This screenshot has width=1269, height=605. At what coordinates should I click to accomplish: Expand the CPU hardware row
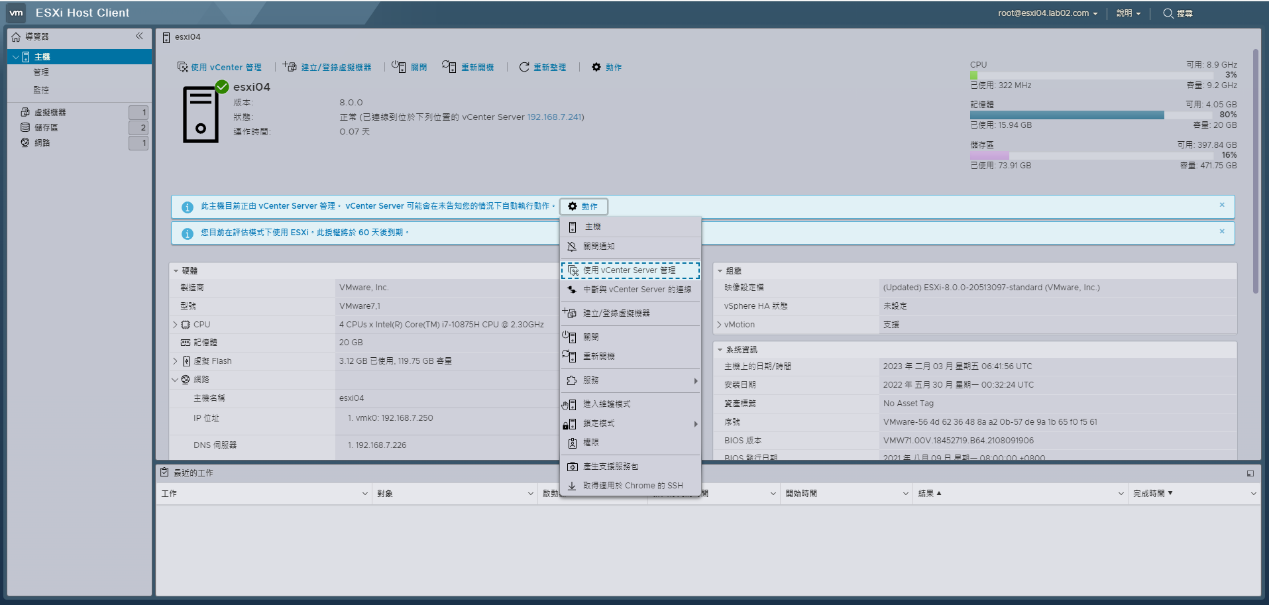tap(174, 325)
